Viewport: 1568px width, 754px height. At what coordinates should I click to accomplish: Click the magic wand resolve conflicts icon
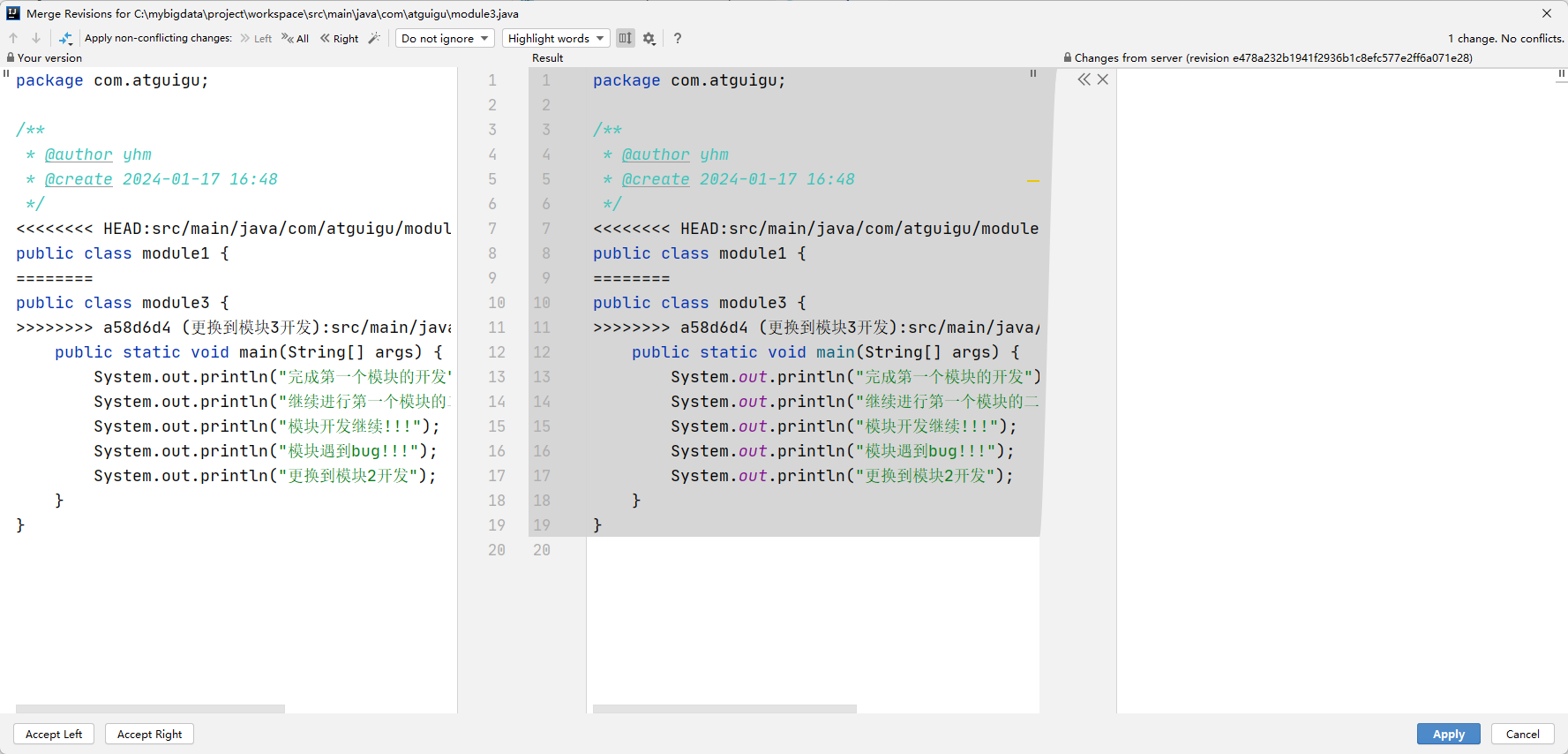[374, 38]
